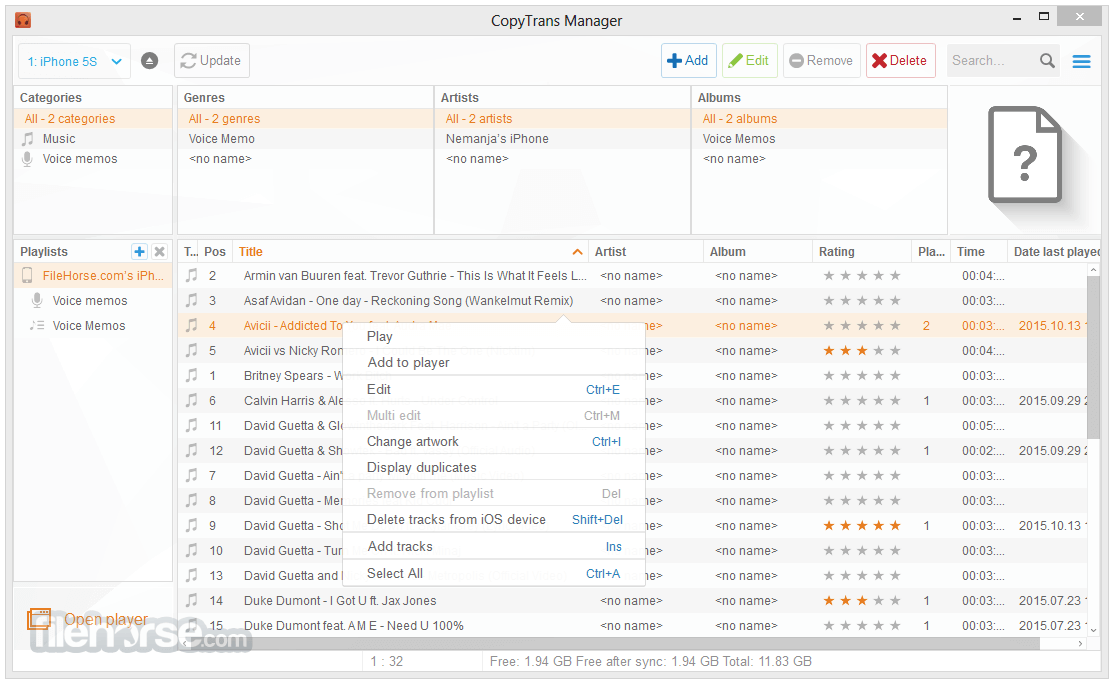Select FileHorse.com's iPh... playlist
The image size is (1114, 683).
coord(93,275)
